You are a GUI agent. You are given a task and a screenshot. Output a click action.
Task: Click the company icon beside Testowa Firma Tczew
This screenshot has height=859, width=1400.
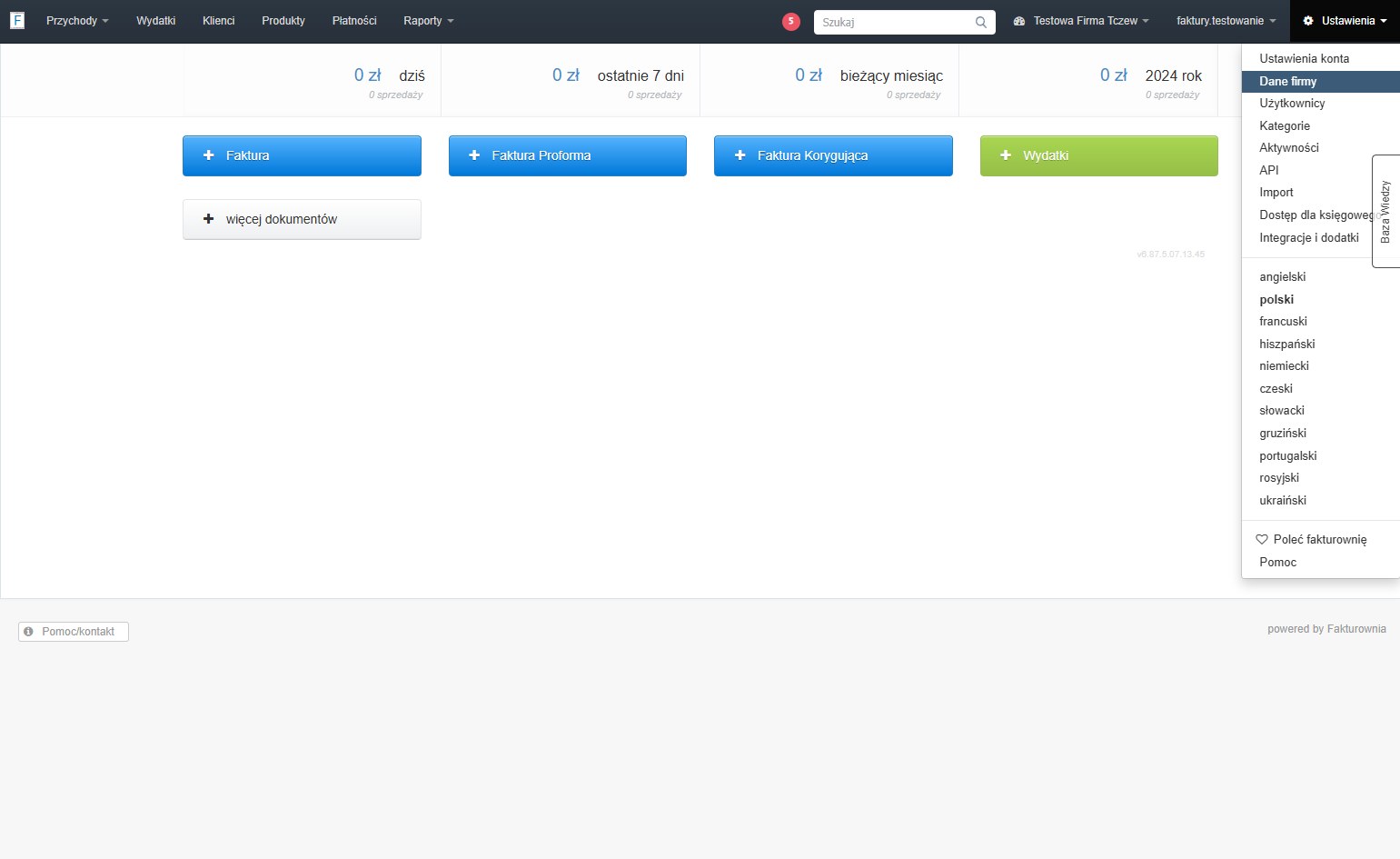pyautogui.click(x=1019, y=21)
